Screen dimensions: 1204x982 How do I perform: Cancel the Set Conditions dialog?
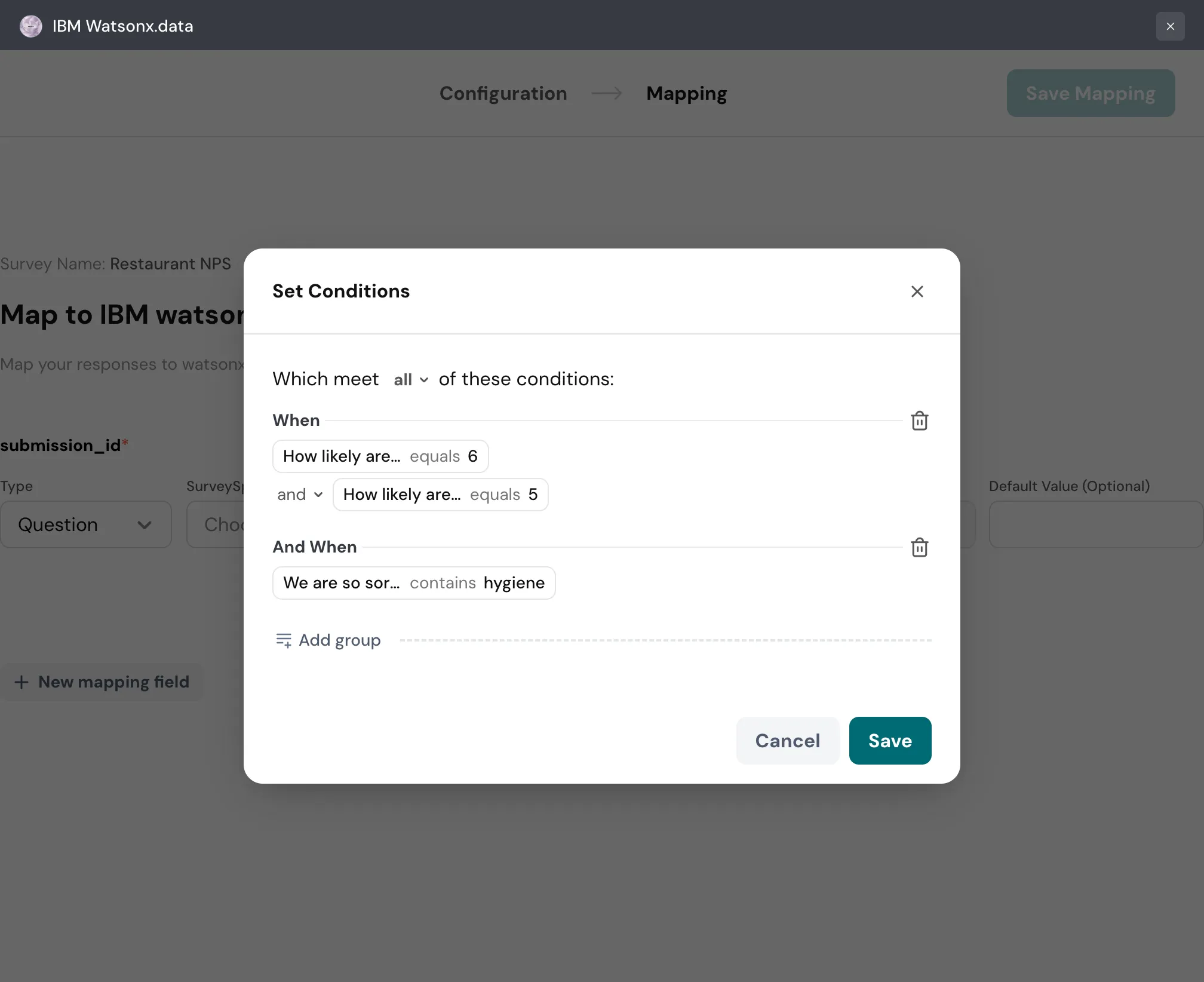click(x=788, y=741)
